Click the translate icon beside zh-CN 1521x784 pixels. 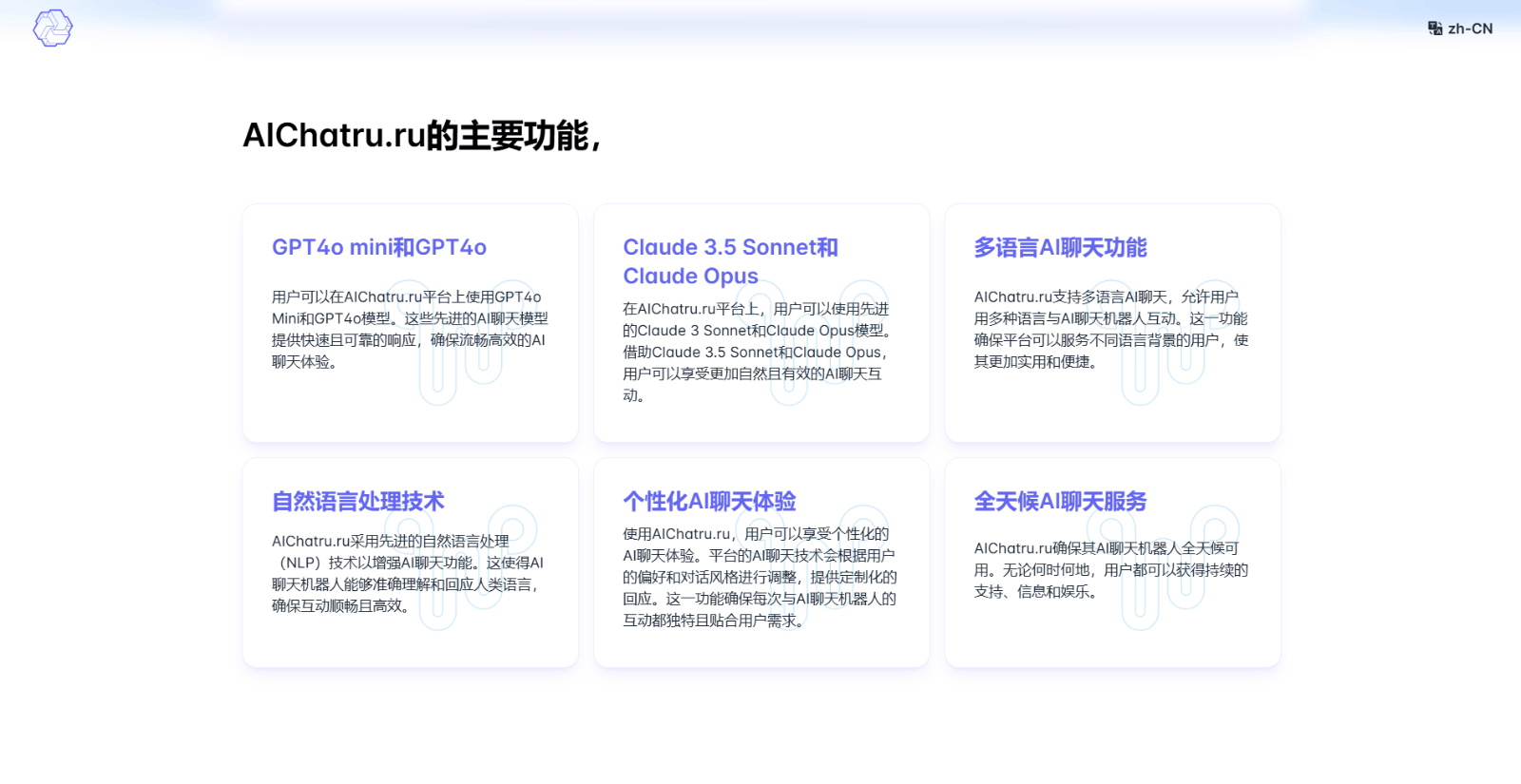[1434, 29]
